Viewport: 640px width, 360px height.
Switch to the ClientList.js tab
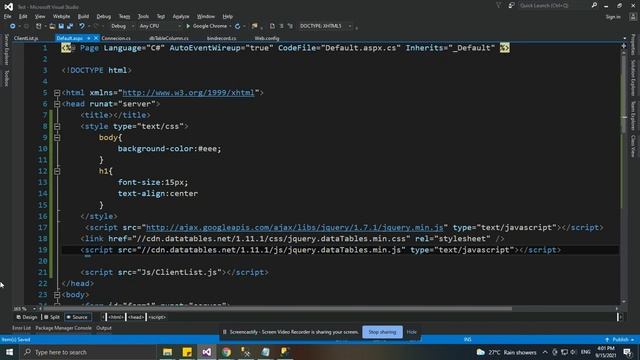(26, 38)
